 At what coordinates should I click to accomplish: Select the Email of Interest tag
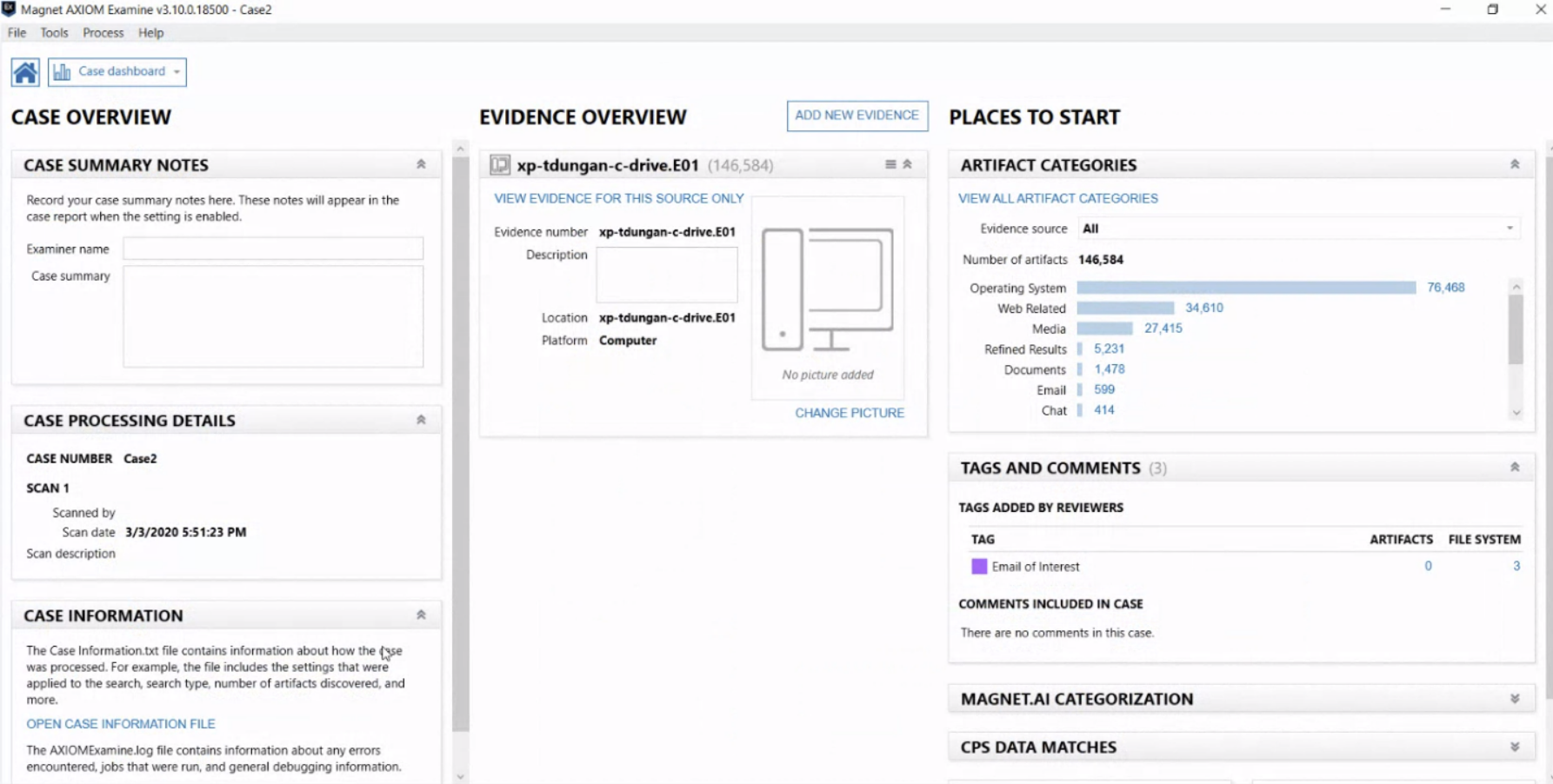pos(1036,567)
